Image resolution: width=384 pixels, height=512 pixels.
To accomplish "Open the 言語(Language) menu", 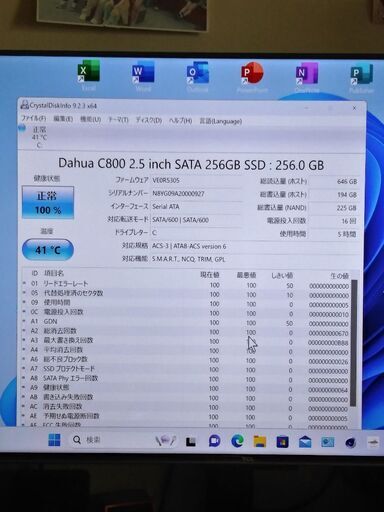I will [220, 121].
